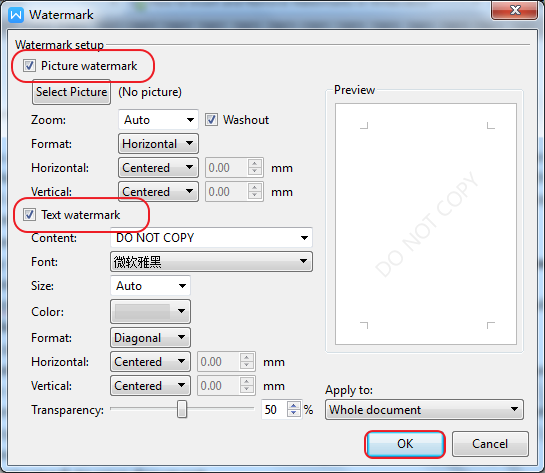Screen dimensions: 545x473
Task: Open the Font dropdown list
Action: (x=211, y=262)
